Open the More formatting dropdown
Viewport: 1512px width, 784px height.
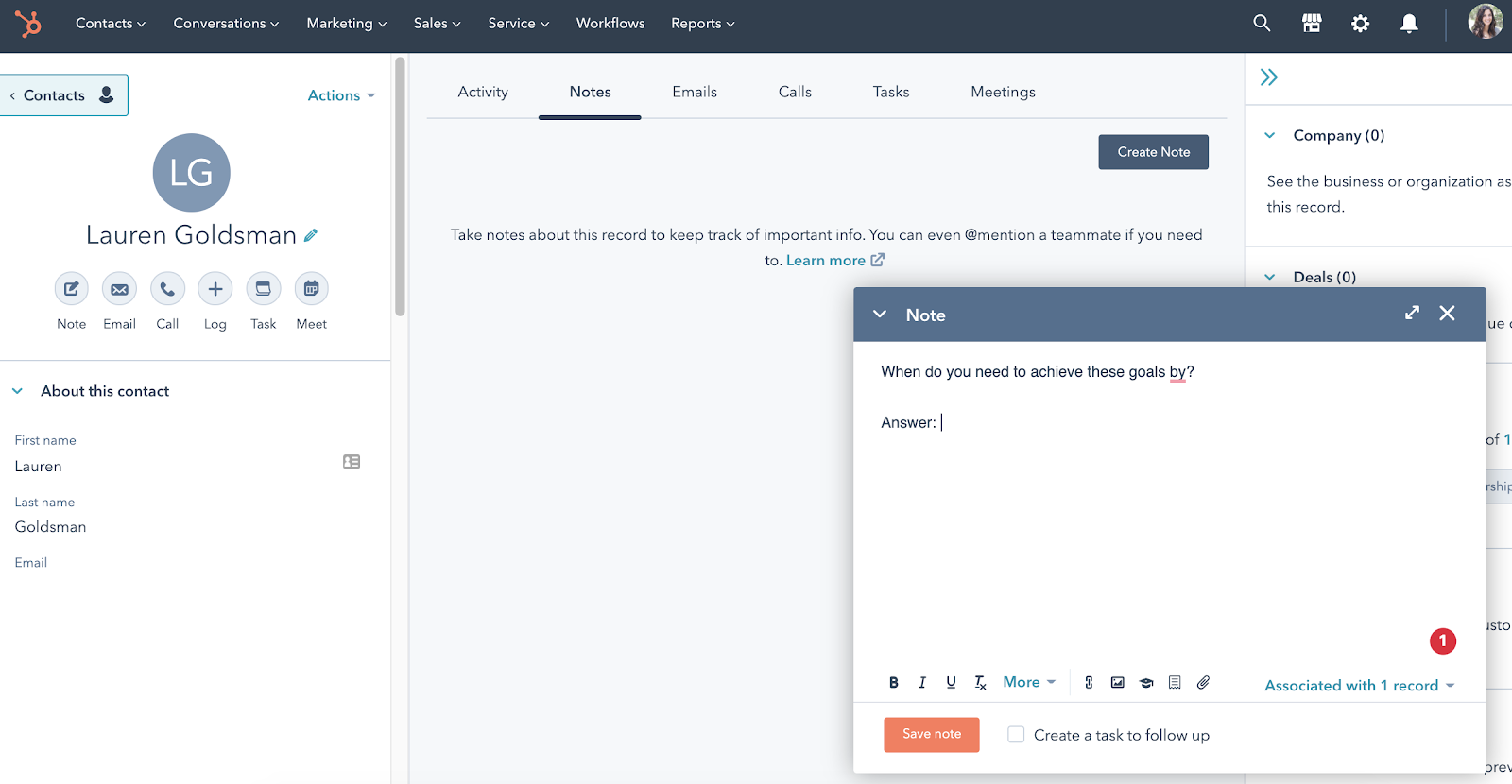pyautogui.click(x=1029, y=682)
